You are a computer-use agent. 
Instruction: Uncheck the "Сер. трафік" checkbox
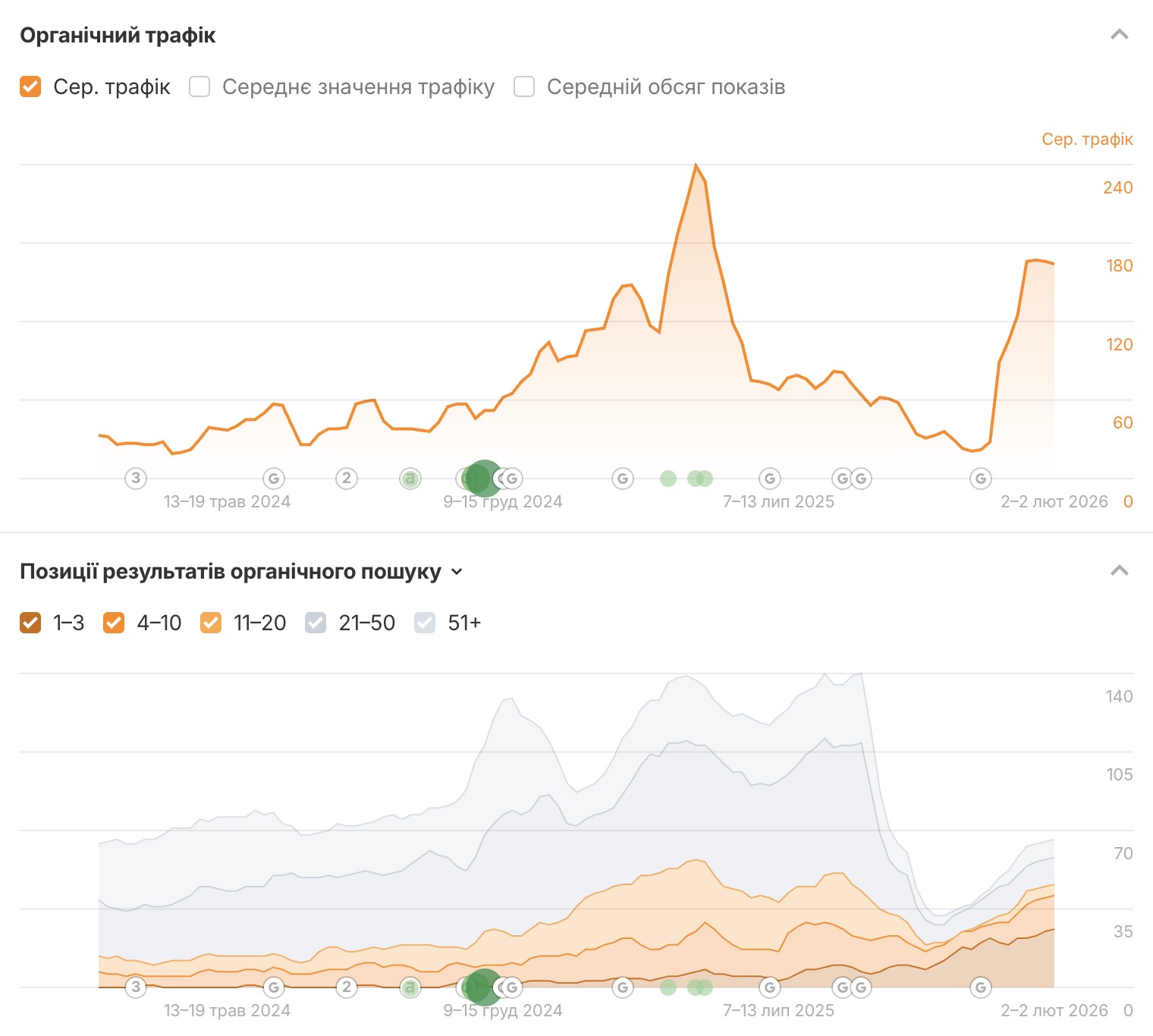30,87
